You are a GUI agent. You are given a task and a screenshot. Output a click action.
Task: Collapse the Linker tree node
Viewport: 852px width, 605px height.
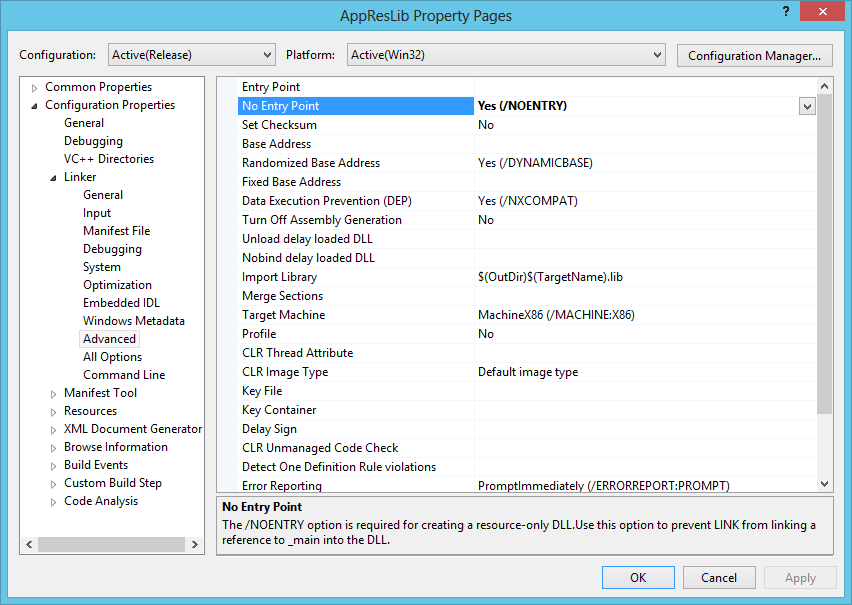pos(53,178)
